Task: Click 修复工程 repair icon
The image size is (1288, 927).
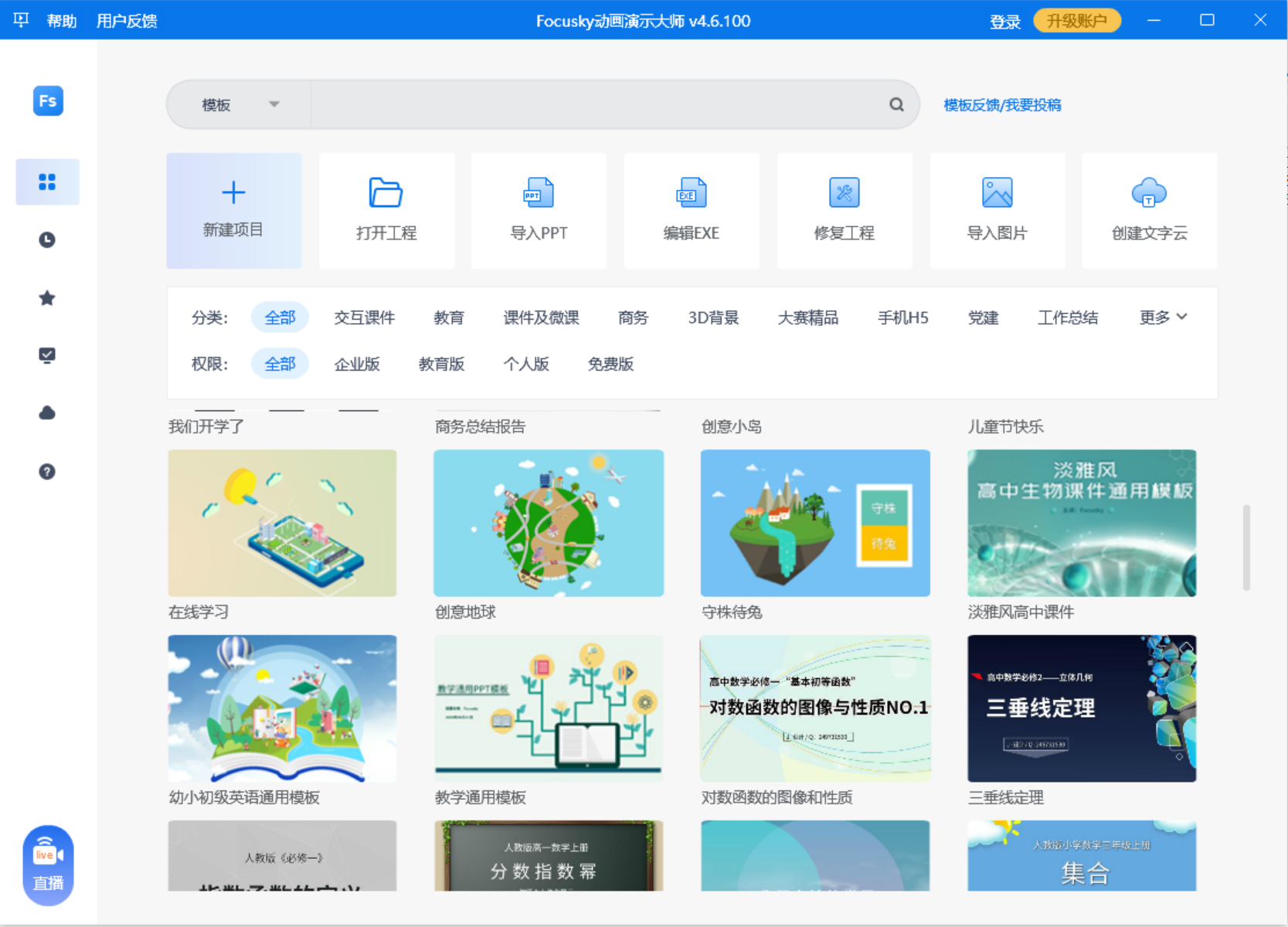Action: [x=845, y=192]
